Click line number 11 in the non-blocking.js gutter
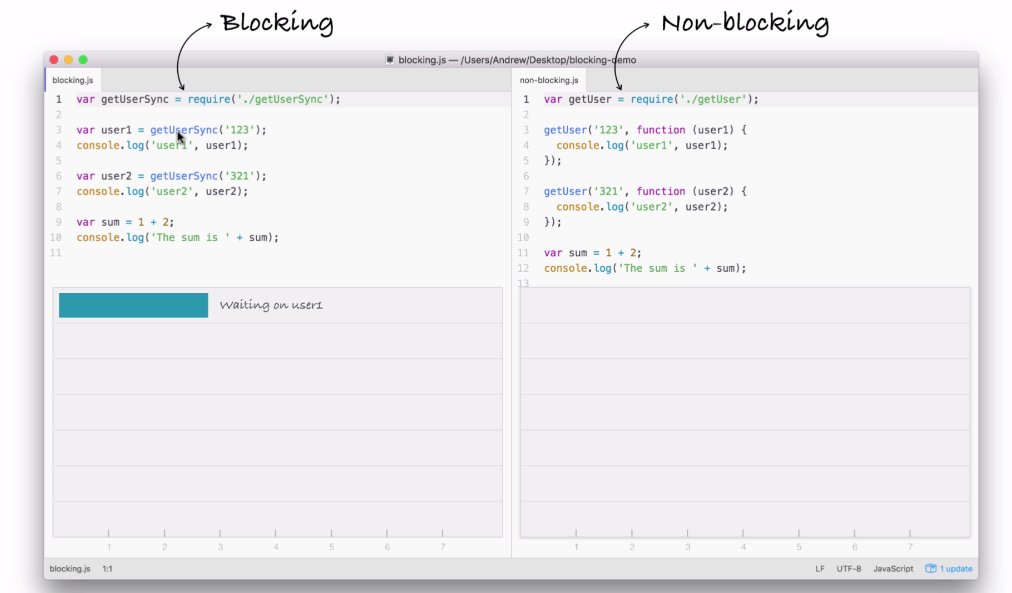1012x593 pixels. [x=523, y=253]
